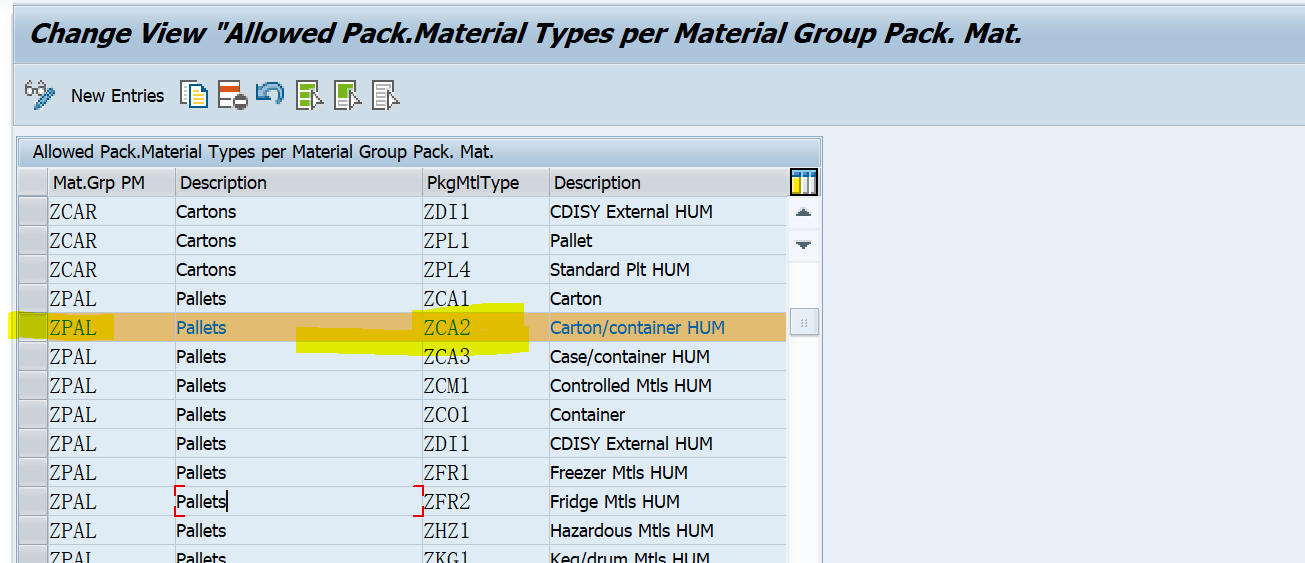1305x563 pixels.
Task: Click the Deselect All toolbar icon
Action: tap(386, 95)
